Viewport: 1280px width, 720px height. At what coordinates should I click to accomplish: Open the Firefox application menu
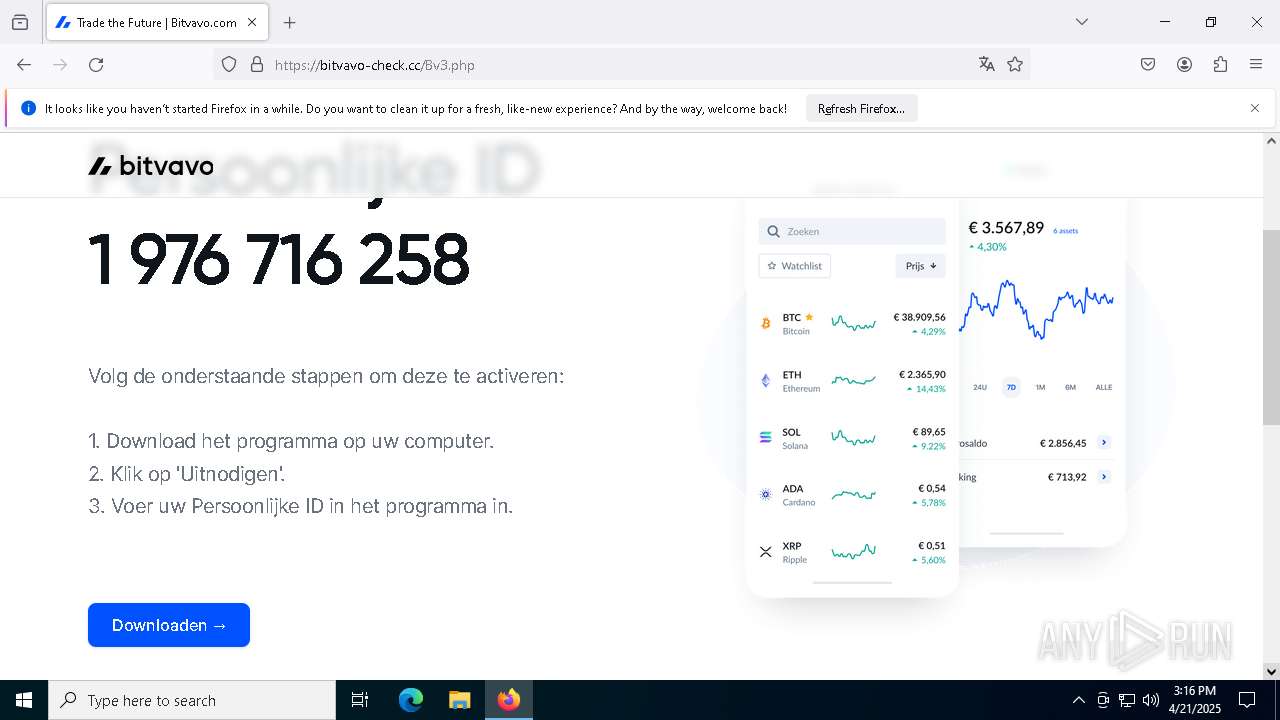[x=1256, y=64]
